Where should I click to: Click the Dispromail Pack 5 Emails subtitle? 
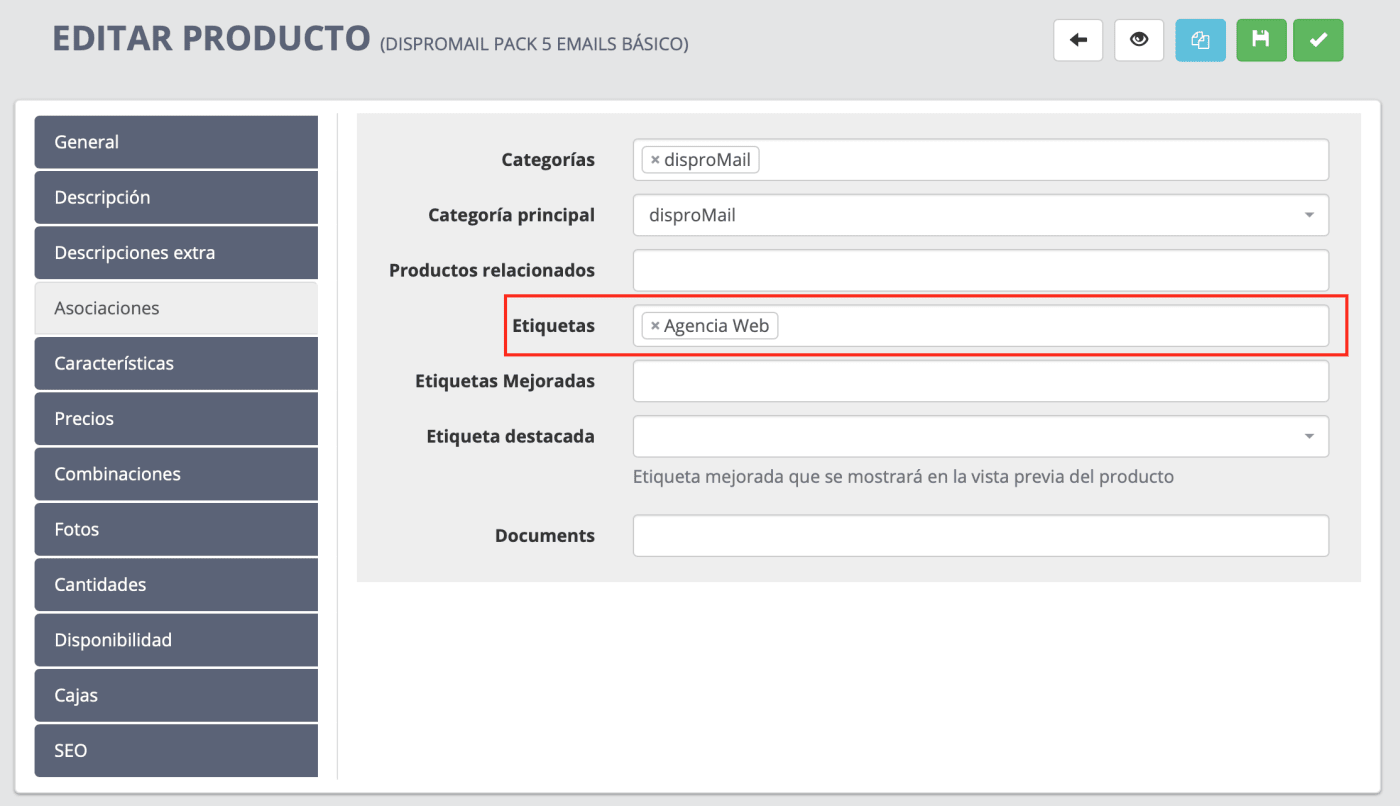pyautogui.click(x=534, y=44)
